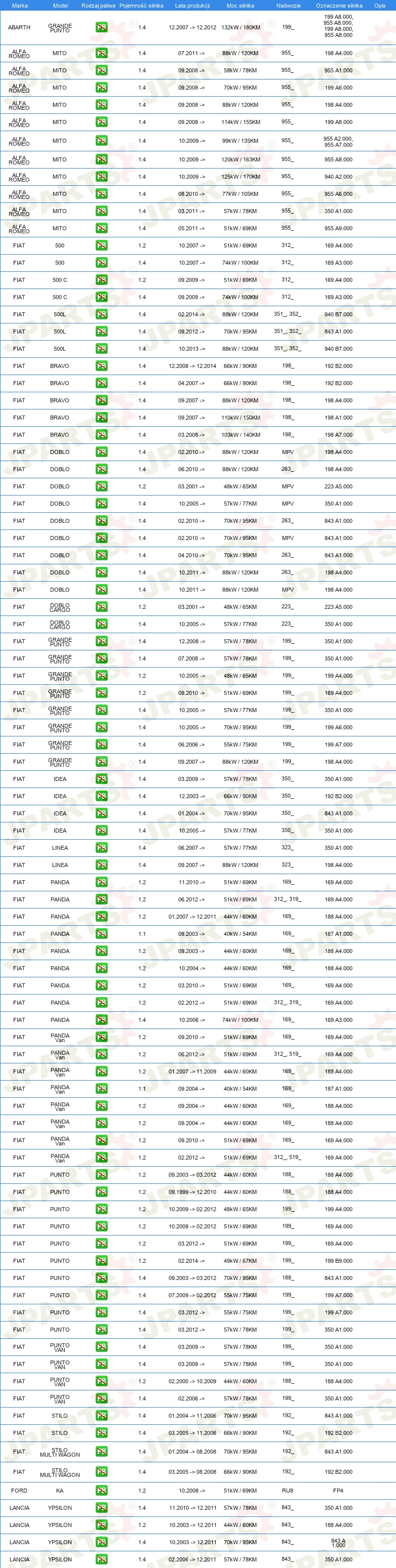Click the fuel icon for Mito 05.2011 row
Viewport: 396px width, 1568px height.
point(101,228)
